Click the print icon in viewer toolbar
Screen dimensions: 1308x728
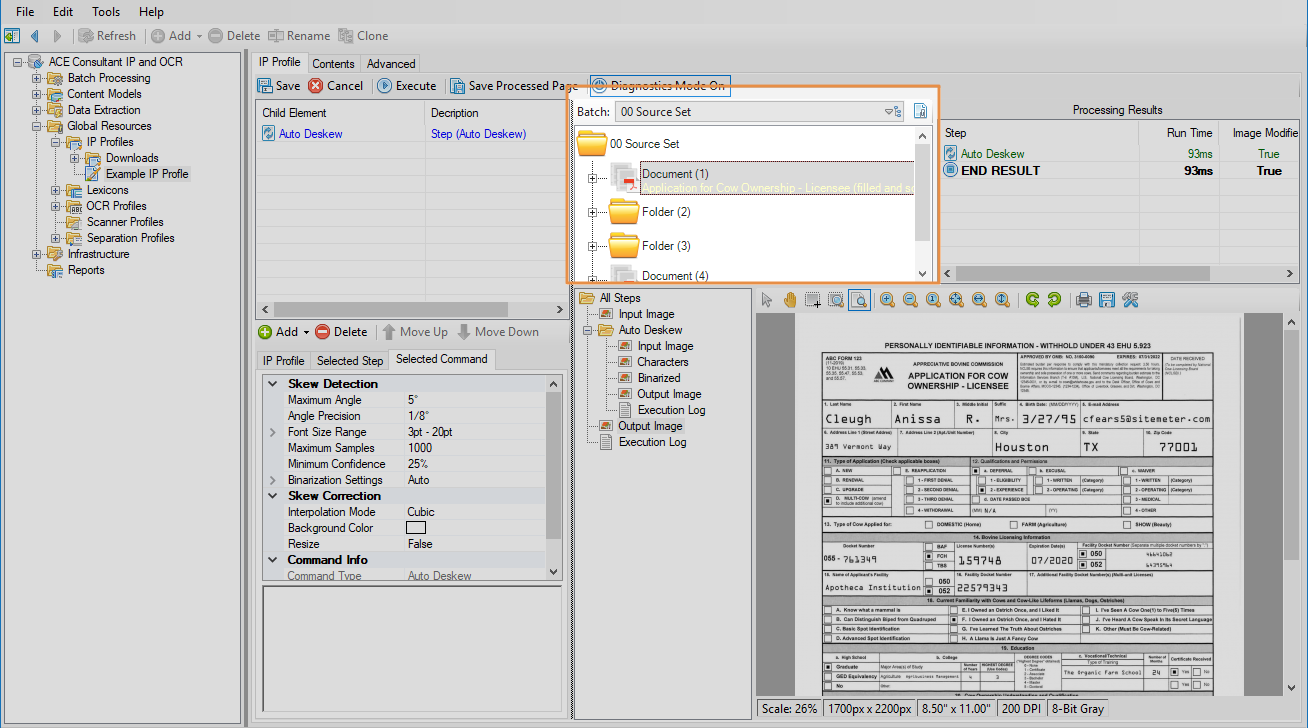[x=1083, y=299]
